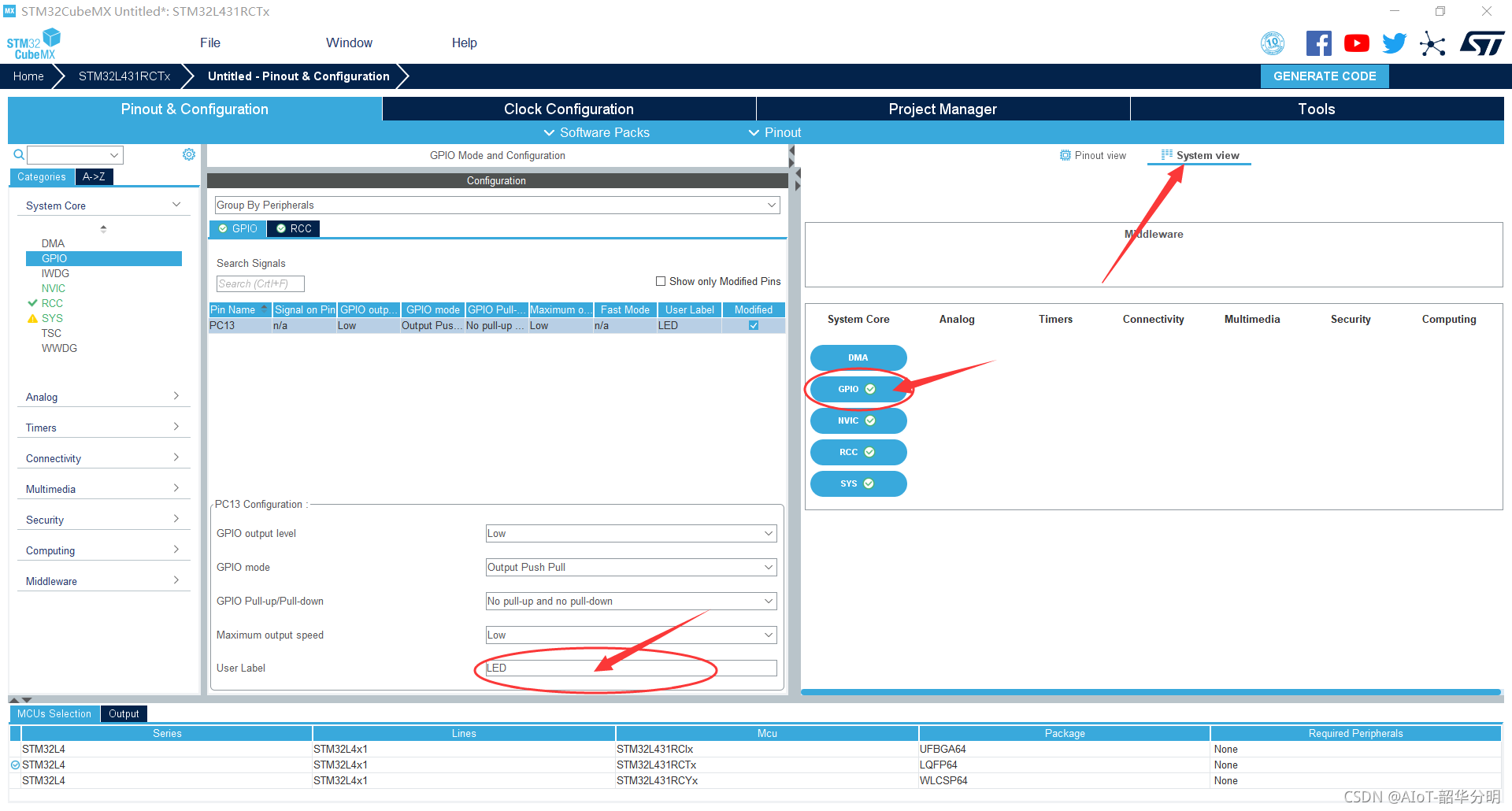Open the Pinout dropdown menu
Screen dimensions: 1512x811
point(775,132)
